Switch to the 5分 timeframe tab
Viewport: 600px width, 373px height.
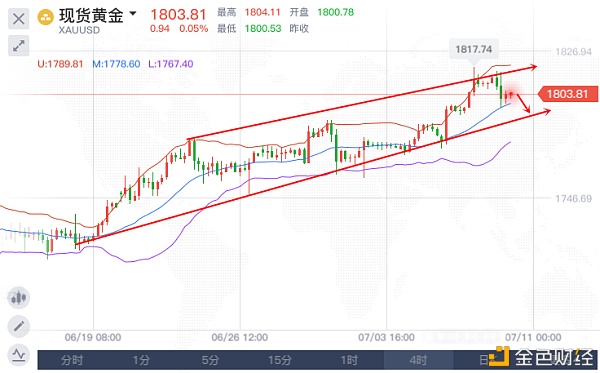tap(210, 360)
